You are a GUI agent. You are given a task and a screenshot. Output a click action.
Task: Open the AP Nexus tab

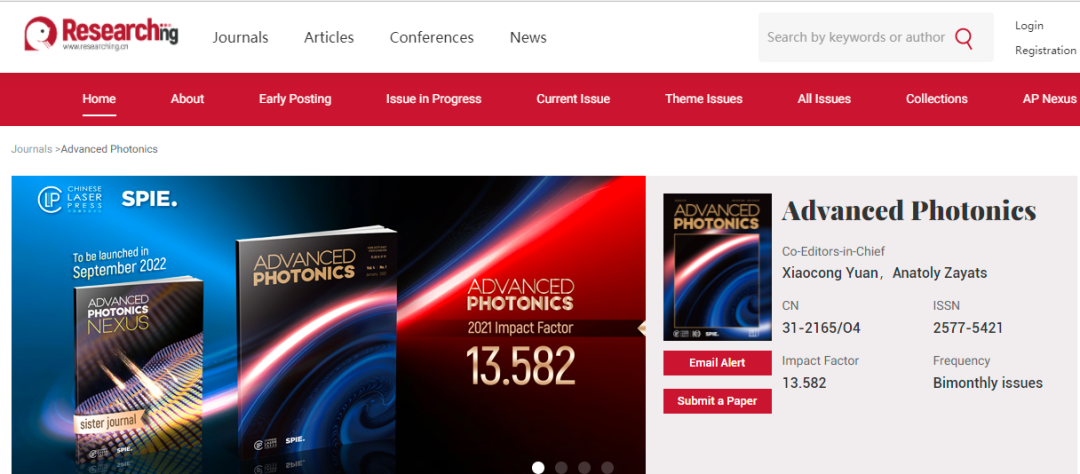click(x=1049, y=99)
